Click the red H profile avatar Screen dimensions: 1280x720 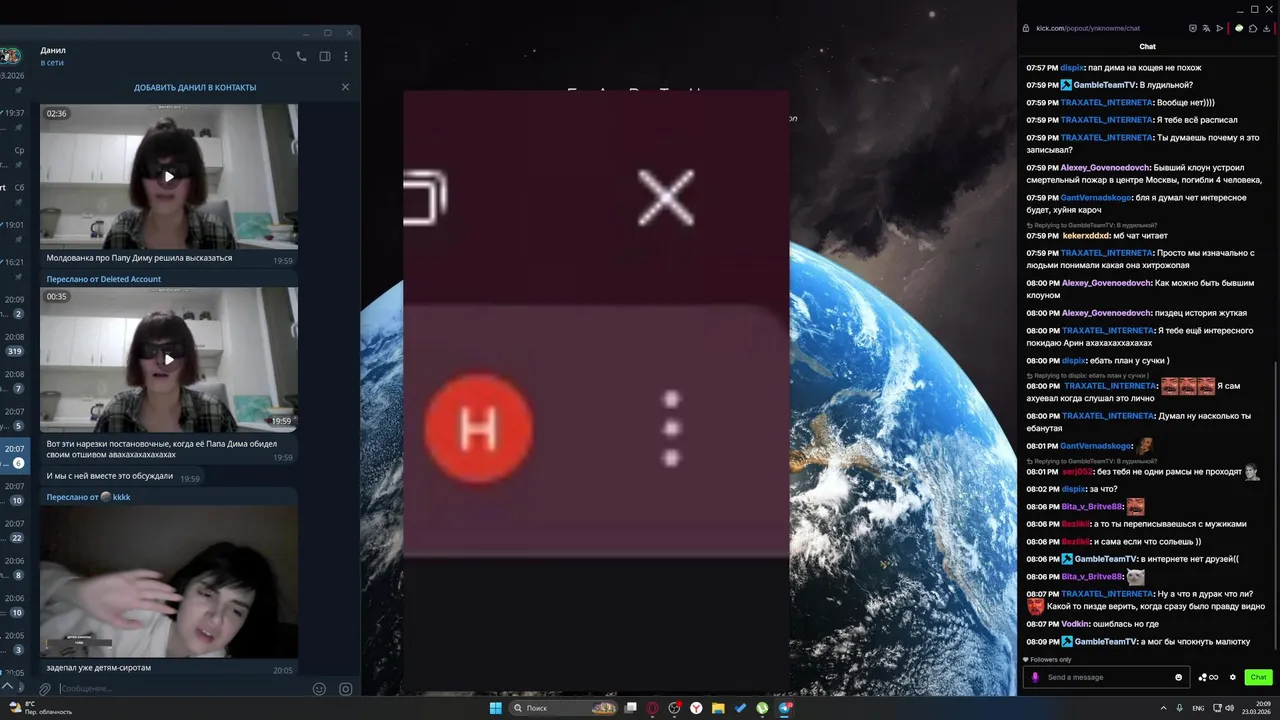478,429
